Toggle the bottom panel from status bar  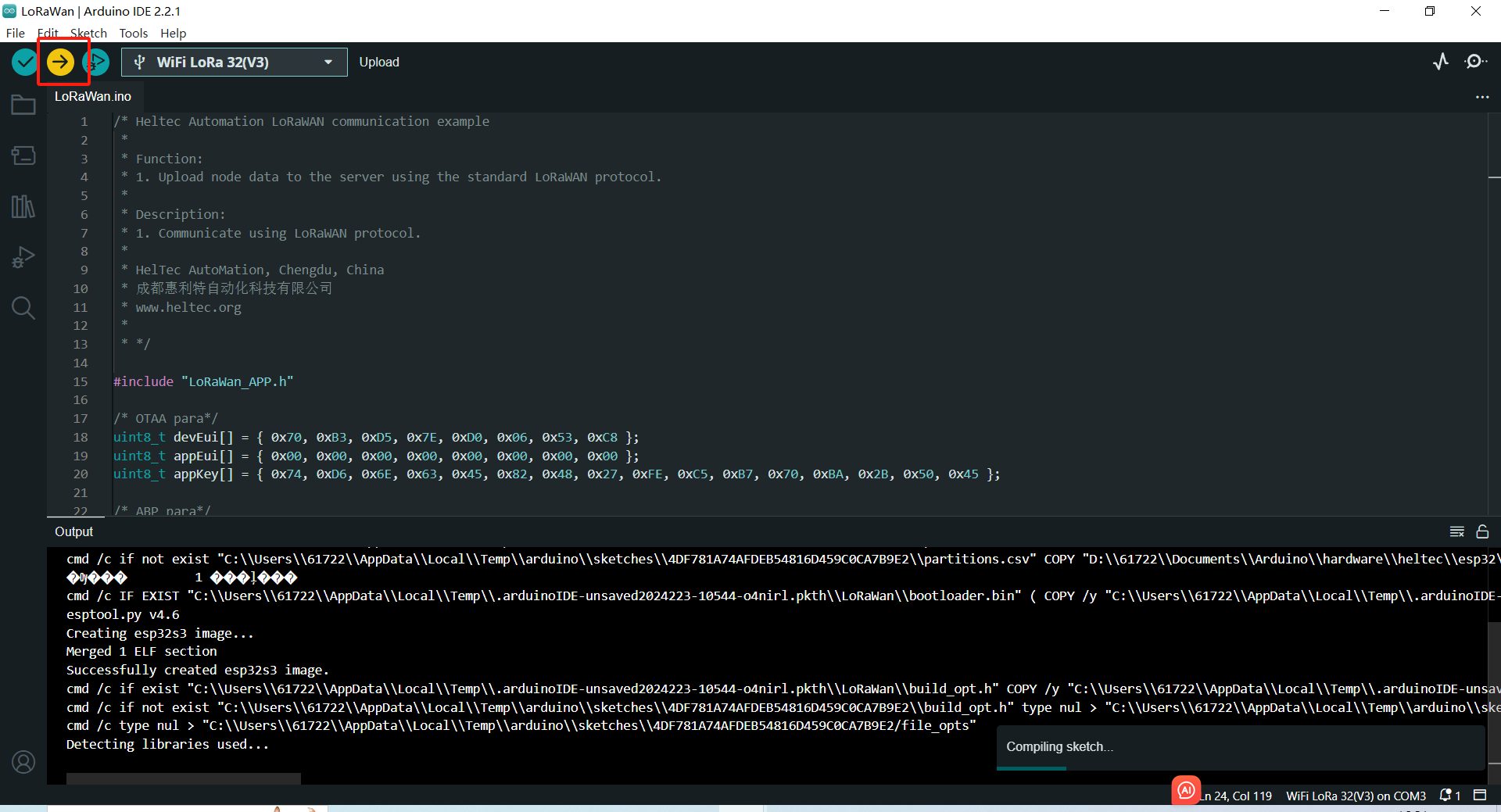(1480, 795)
